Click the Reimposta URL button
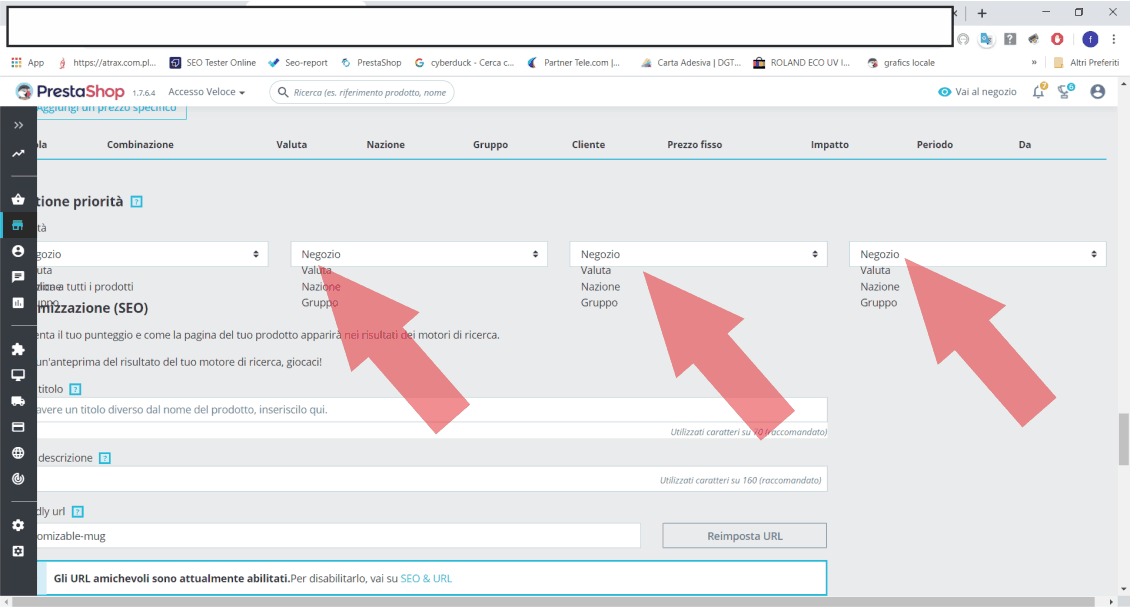The height and width of the screenshot is (607, 1131). point(744,536)
